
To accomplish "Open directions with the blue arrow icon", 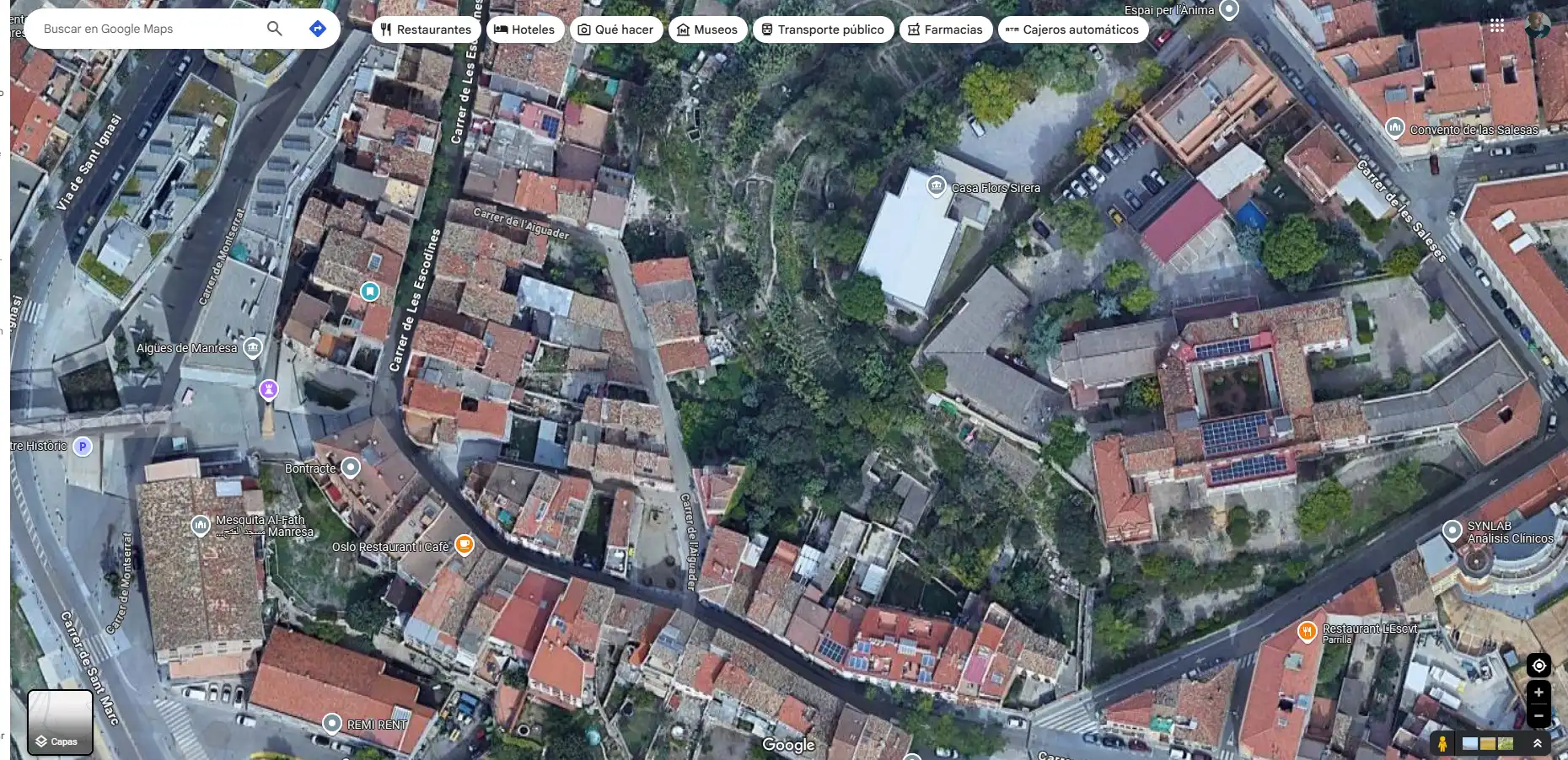I will coord(318,29).
